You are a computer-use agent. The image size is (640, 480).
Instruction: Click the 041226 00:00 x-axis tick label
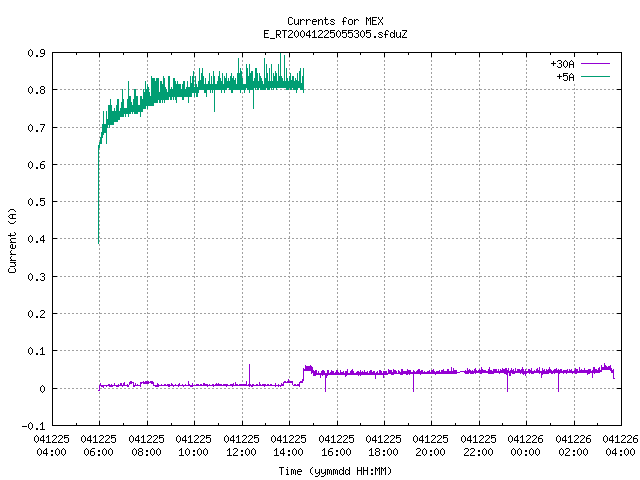[x=525, y=446]
